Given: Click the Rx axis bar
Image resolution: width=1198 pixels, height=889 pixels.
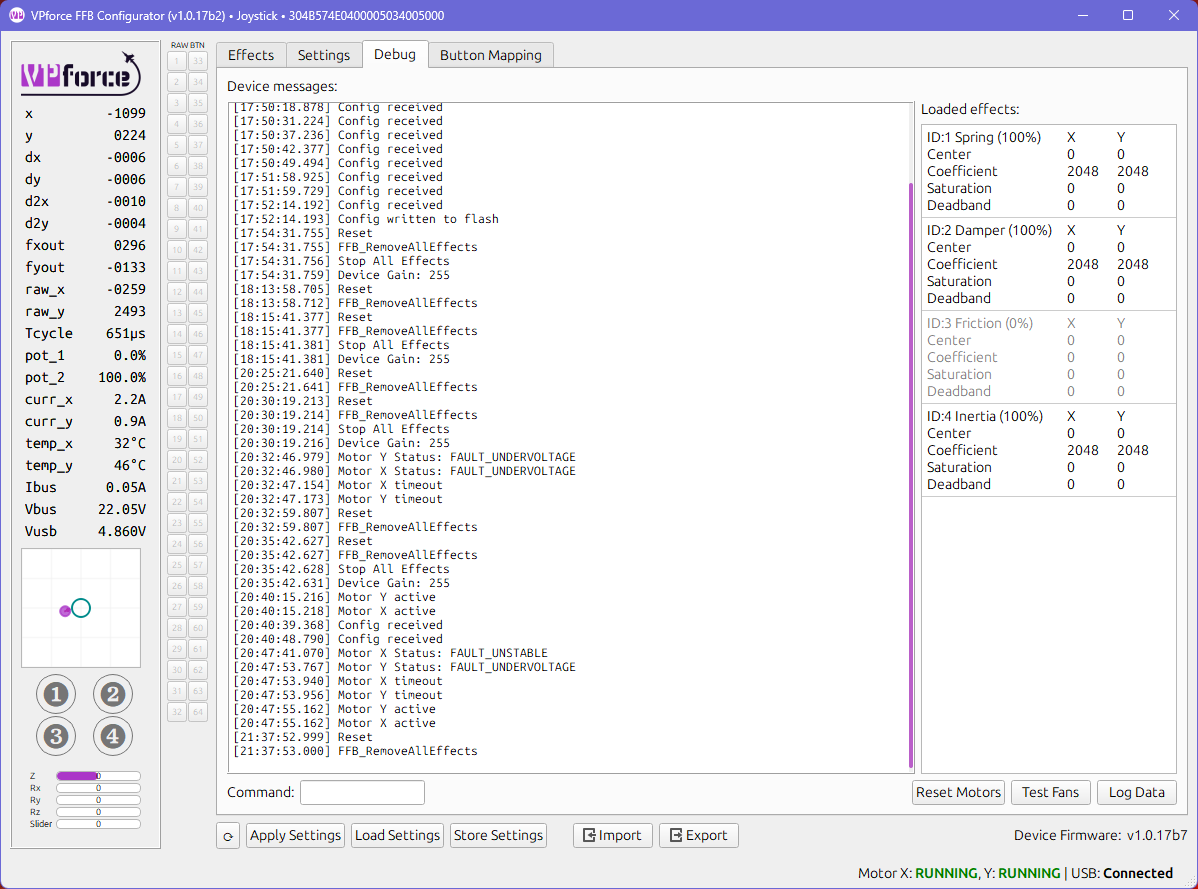Looking at the screenshot, I should 99,788.
